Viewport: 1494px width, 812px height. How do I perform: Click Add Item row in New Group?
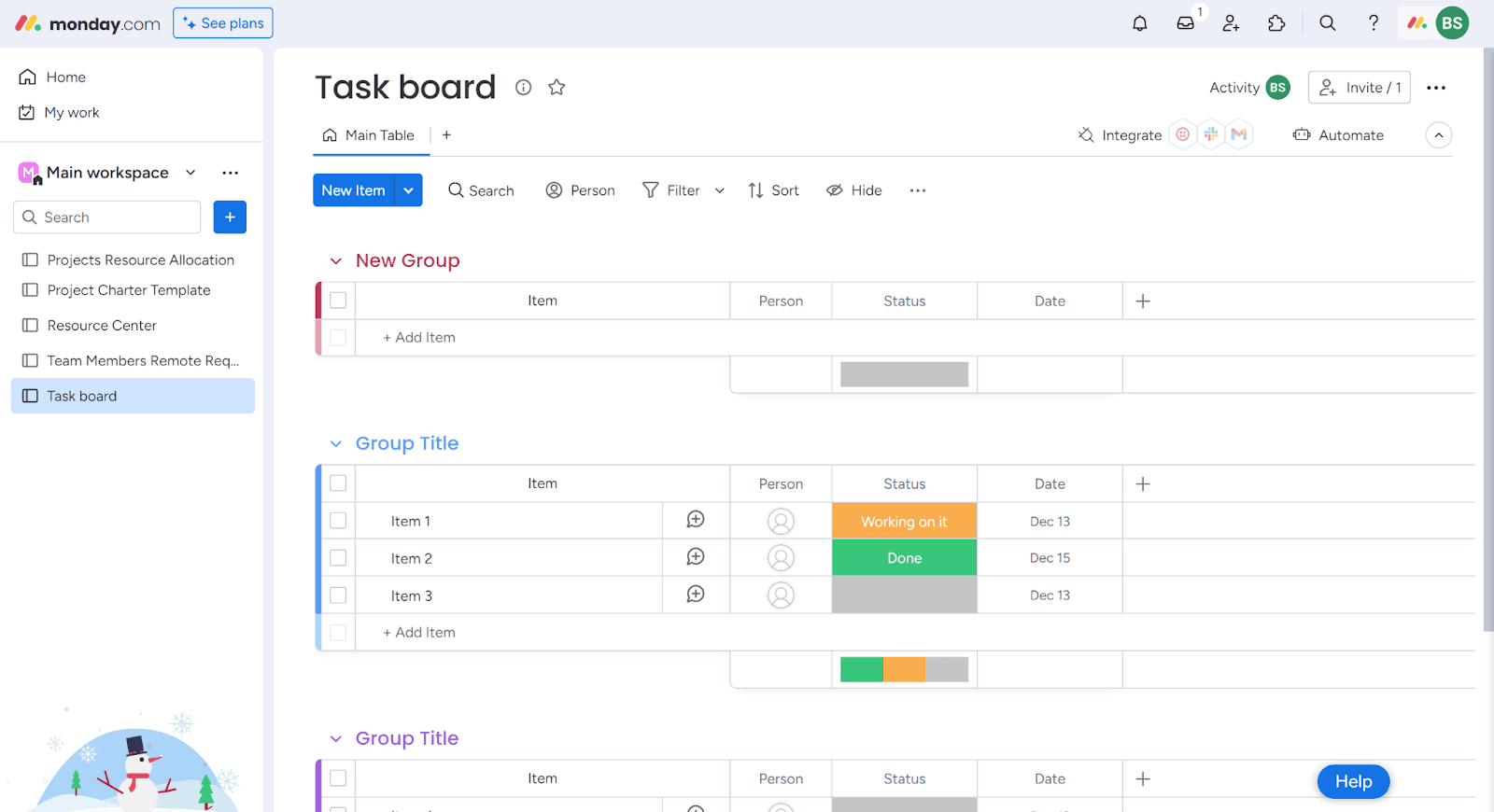click(419, 338)
